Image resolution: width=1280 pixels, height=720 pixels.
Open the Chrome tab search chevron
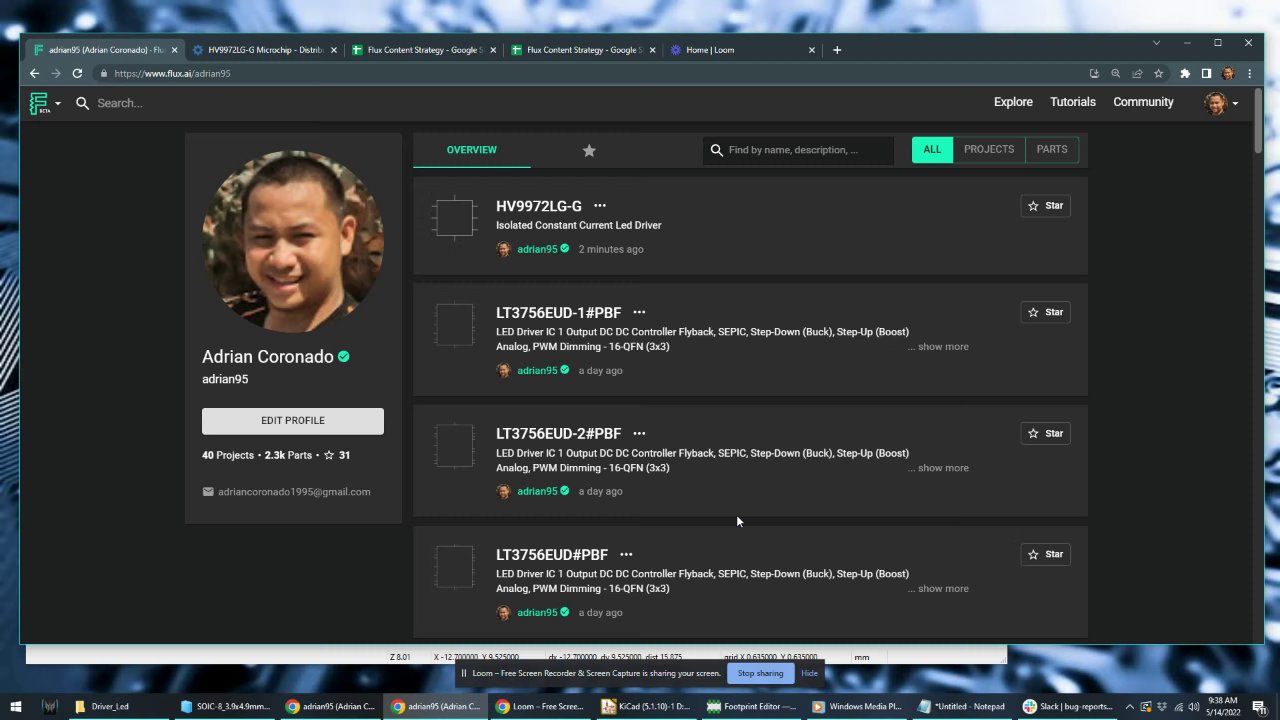[x=1156, y=43]
